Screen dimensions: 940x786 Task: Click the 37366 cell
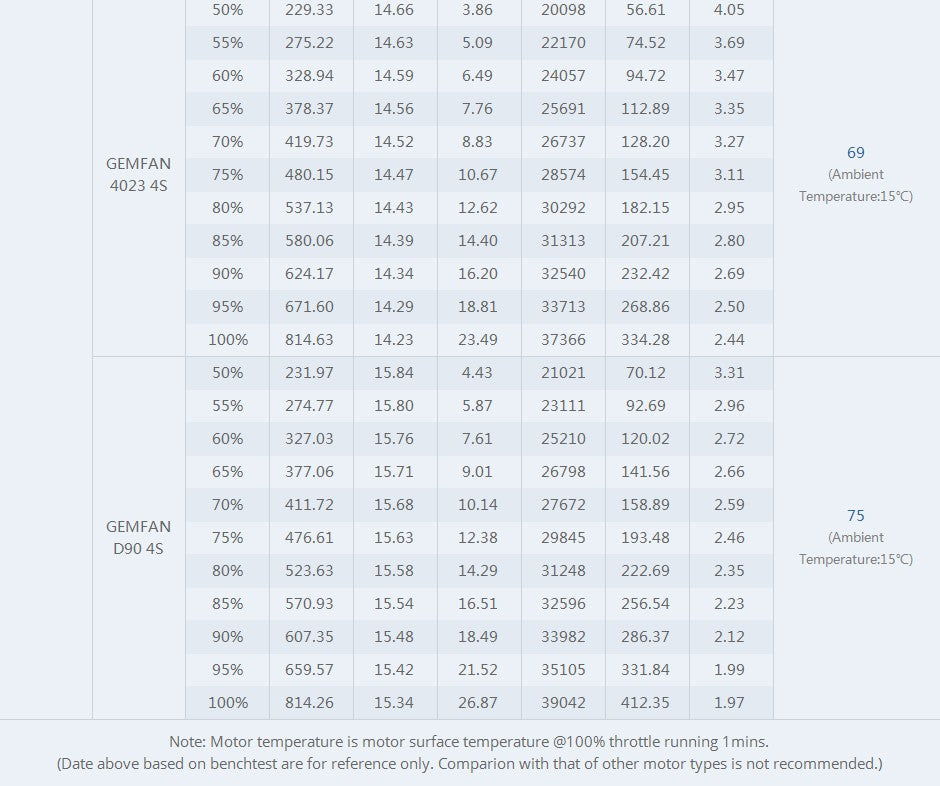(x=563, y=340)
